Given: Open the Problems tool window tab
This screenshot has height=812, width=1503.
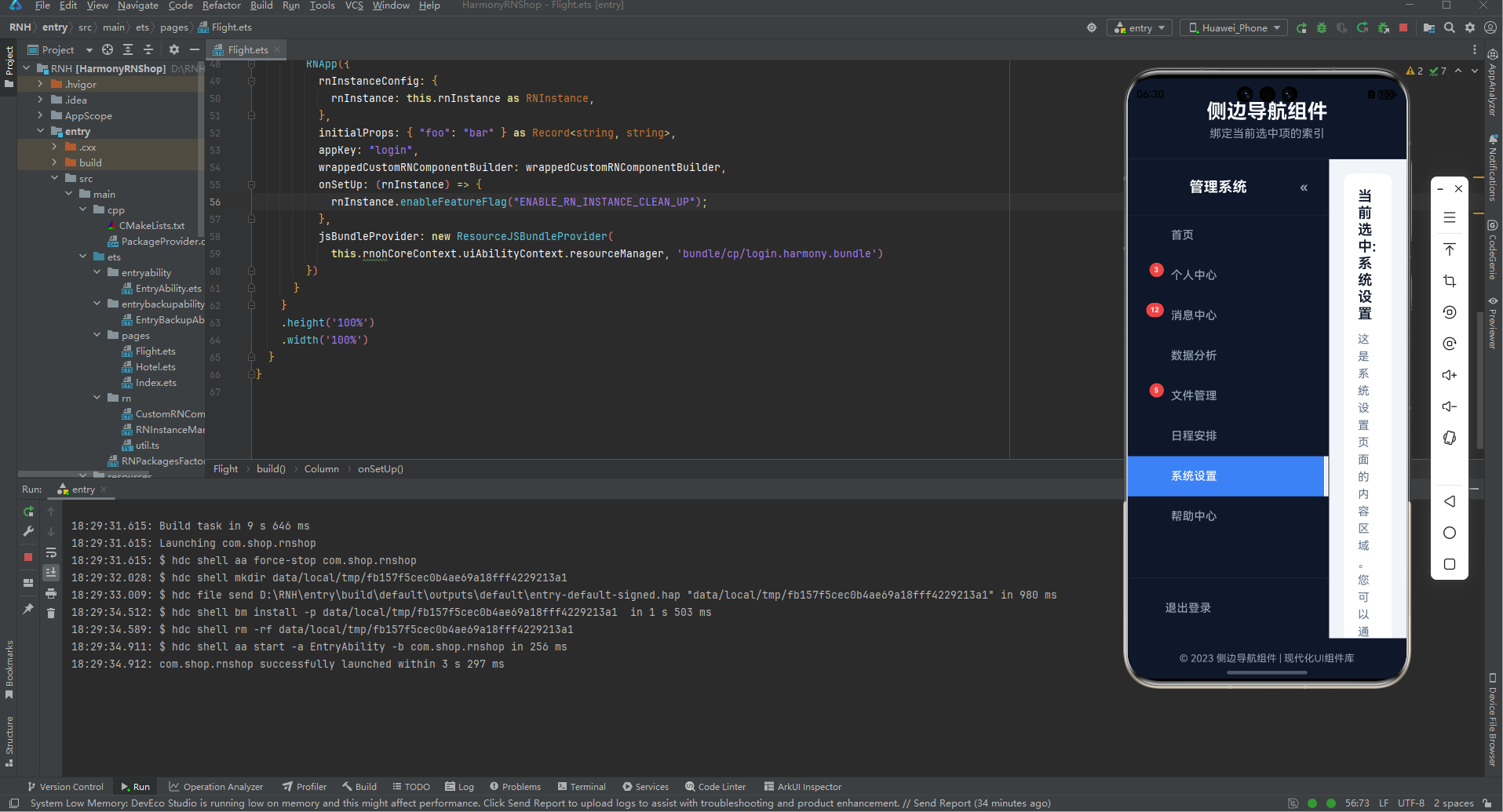Looking at the screenshot, I should 515,786.
